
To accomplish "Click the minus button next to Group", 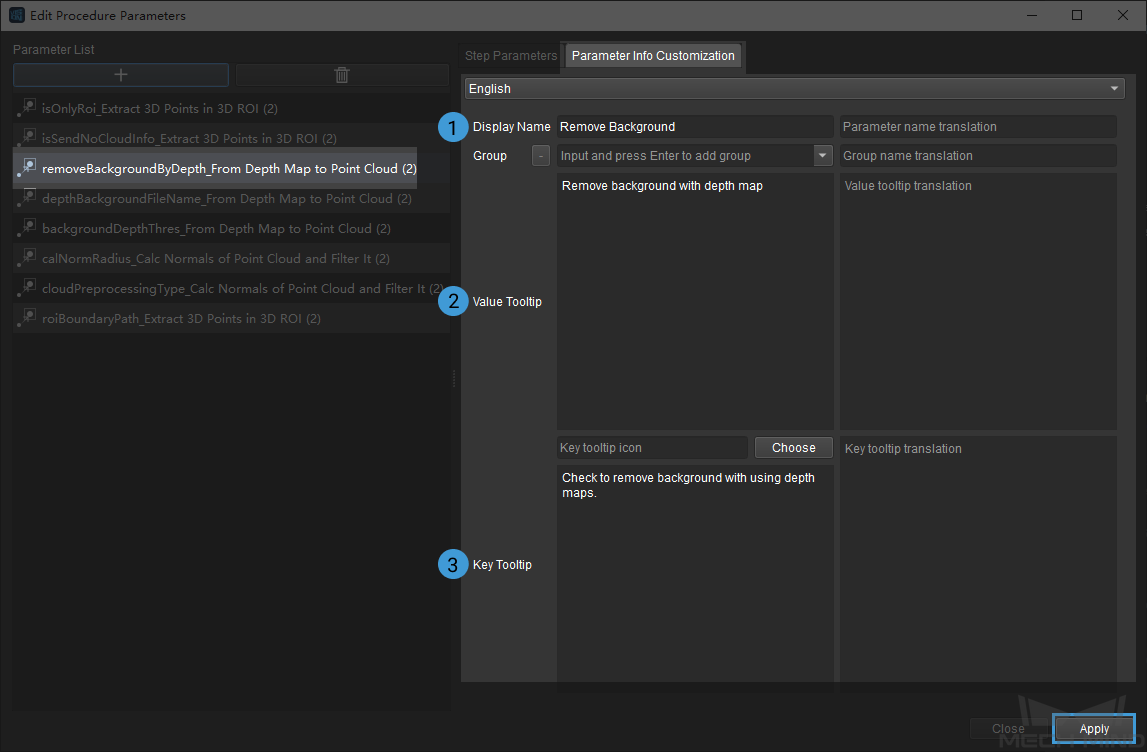I will (x=541, y=155).
